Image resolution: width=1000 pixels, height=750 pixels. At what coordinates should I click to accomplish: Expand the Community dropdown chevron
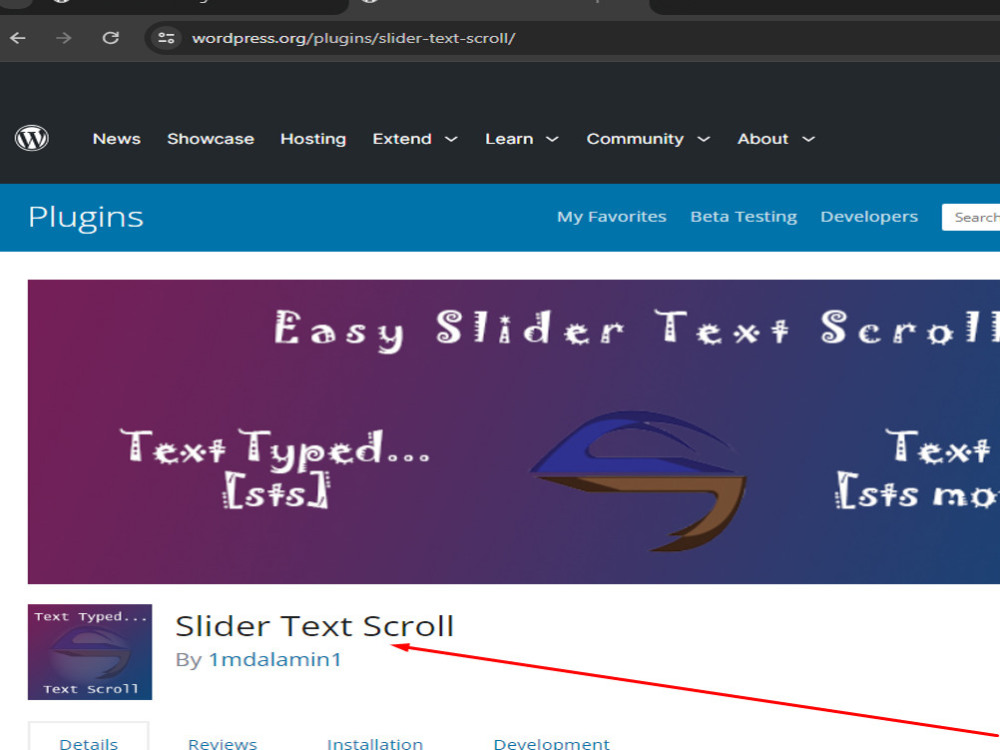703,139
